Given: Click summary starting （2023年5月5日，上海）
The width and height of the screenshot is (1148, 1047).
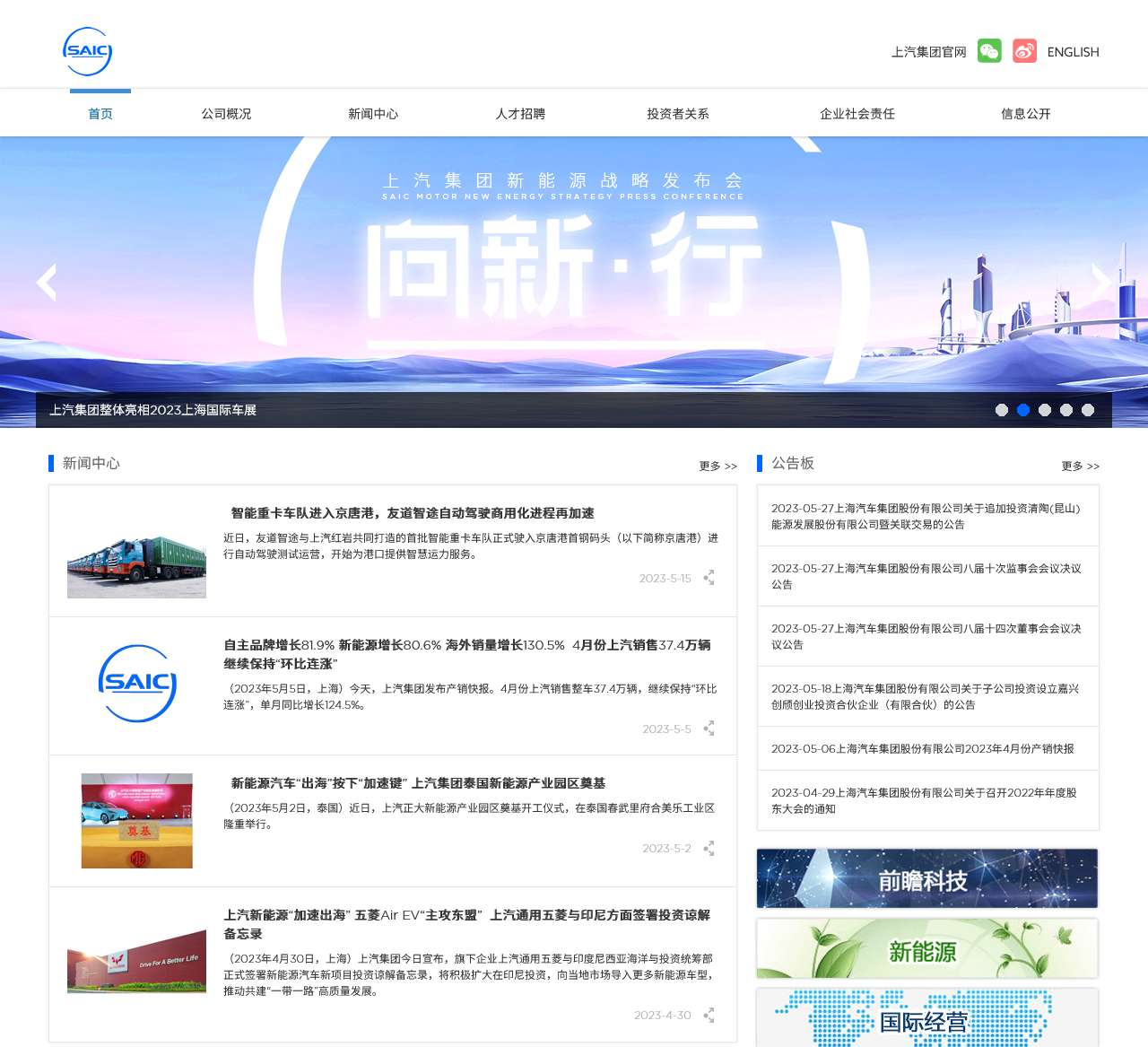Looking at the screenshot, I should 471,697.
